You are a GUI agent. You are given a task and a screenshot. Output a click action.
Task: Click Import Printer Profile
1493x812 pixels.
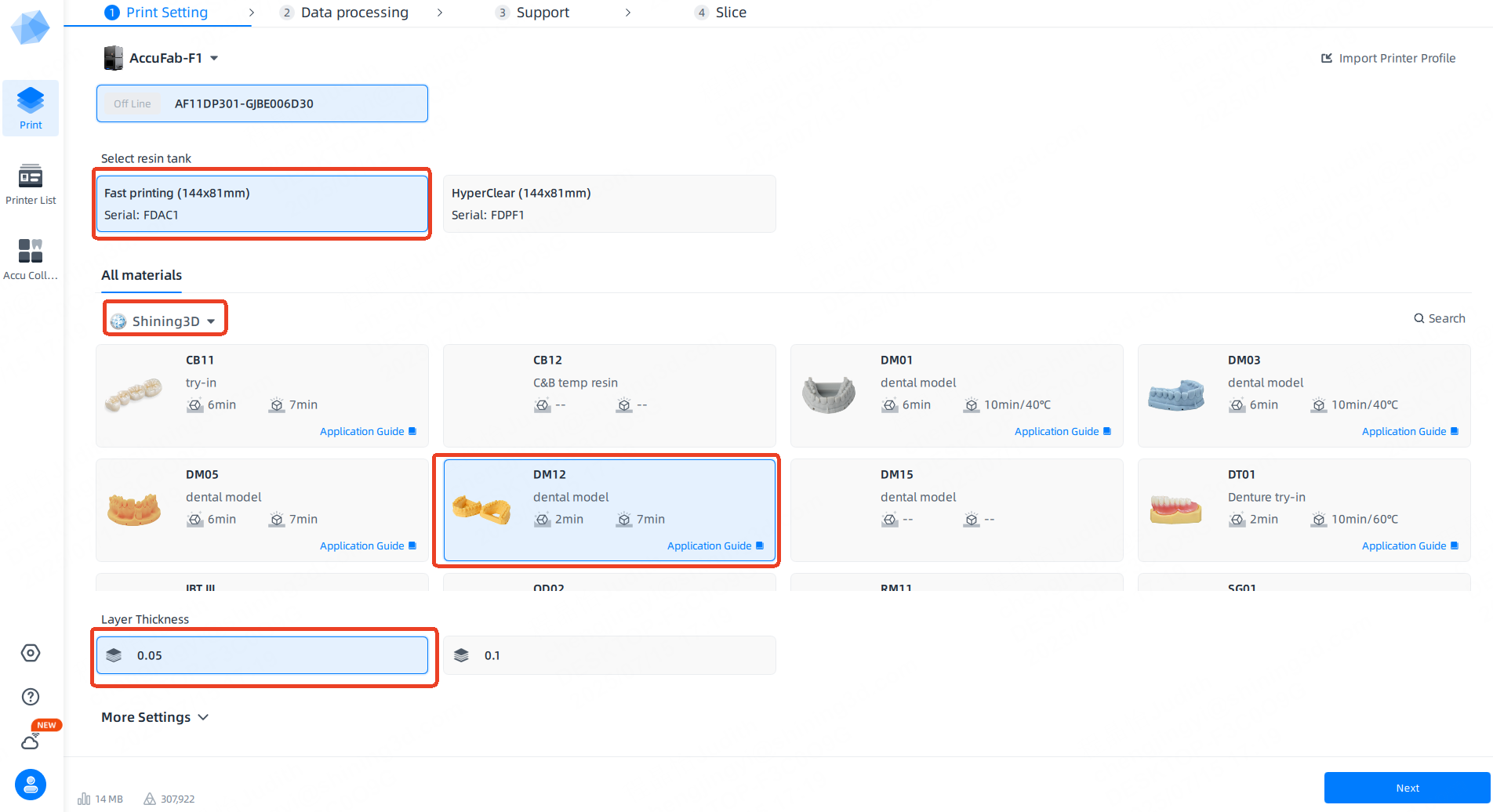1388,58
